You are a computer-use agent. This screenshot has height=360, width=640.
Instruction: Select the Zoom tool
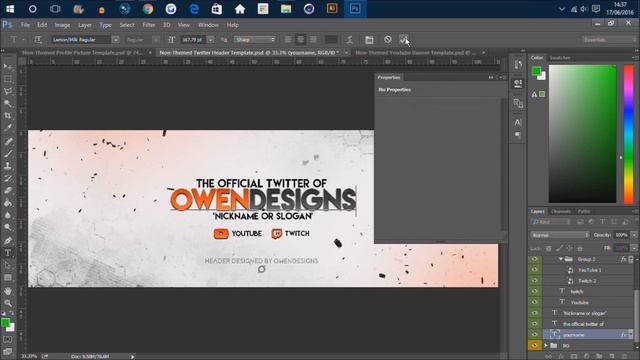point(8,303)
